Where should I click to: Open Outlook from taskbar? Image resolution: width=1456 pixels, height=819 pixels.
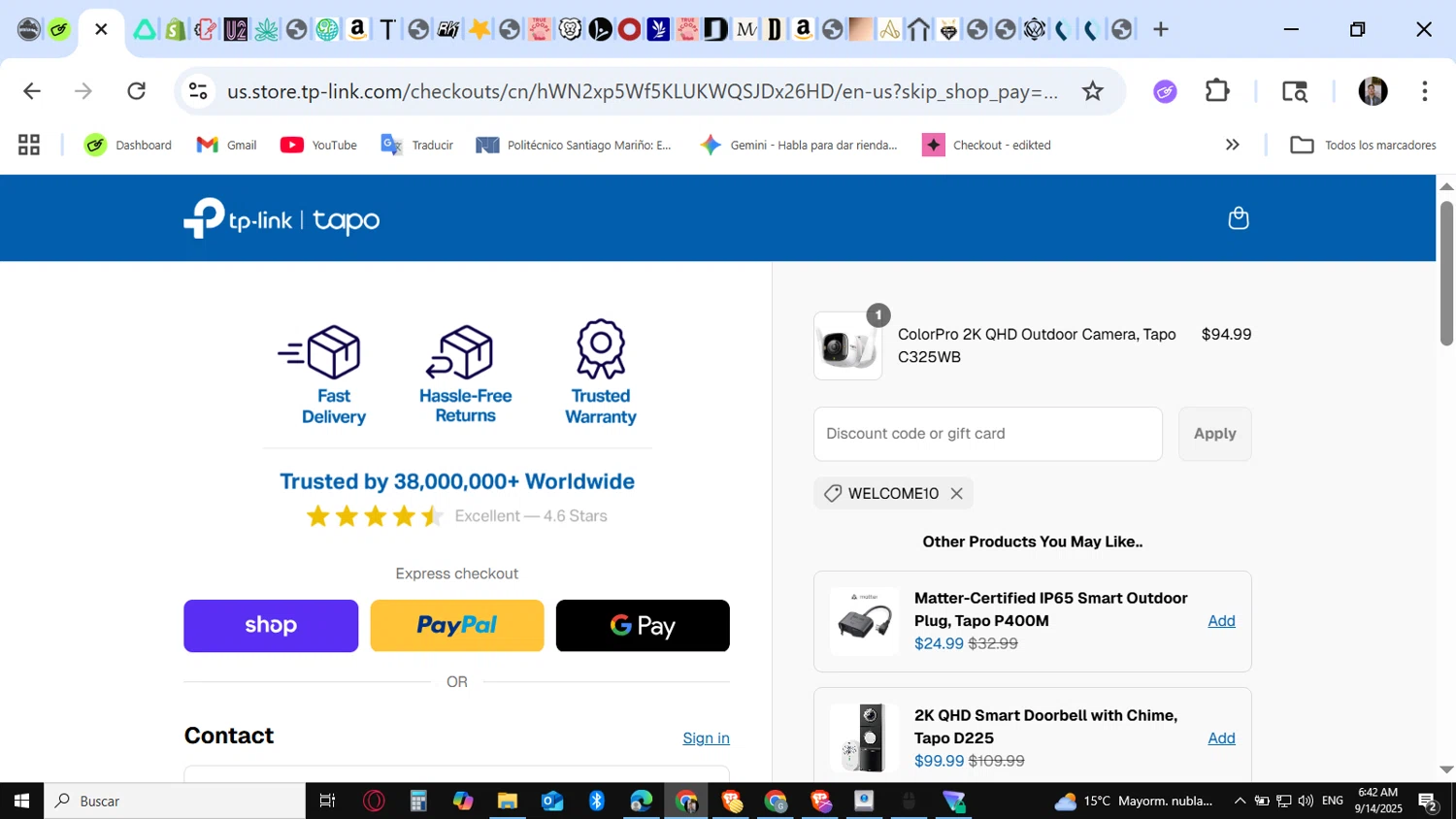point(552,801)
